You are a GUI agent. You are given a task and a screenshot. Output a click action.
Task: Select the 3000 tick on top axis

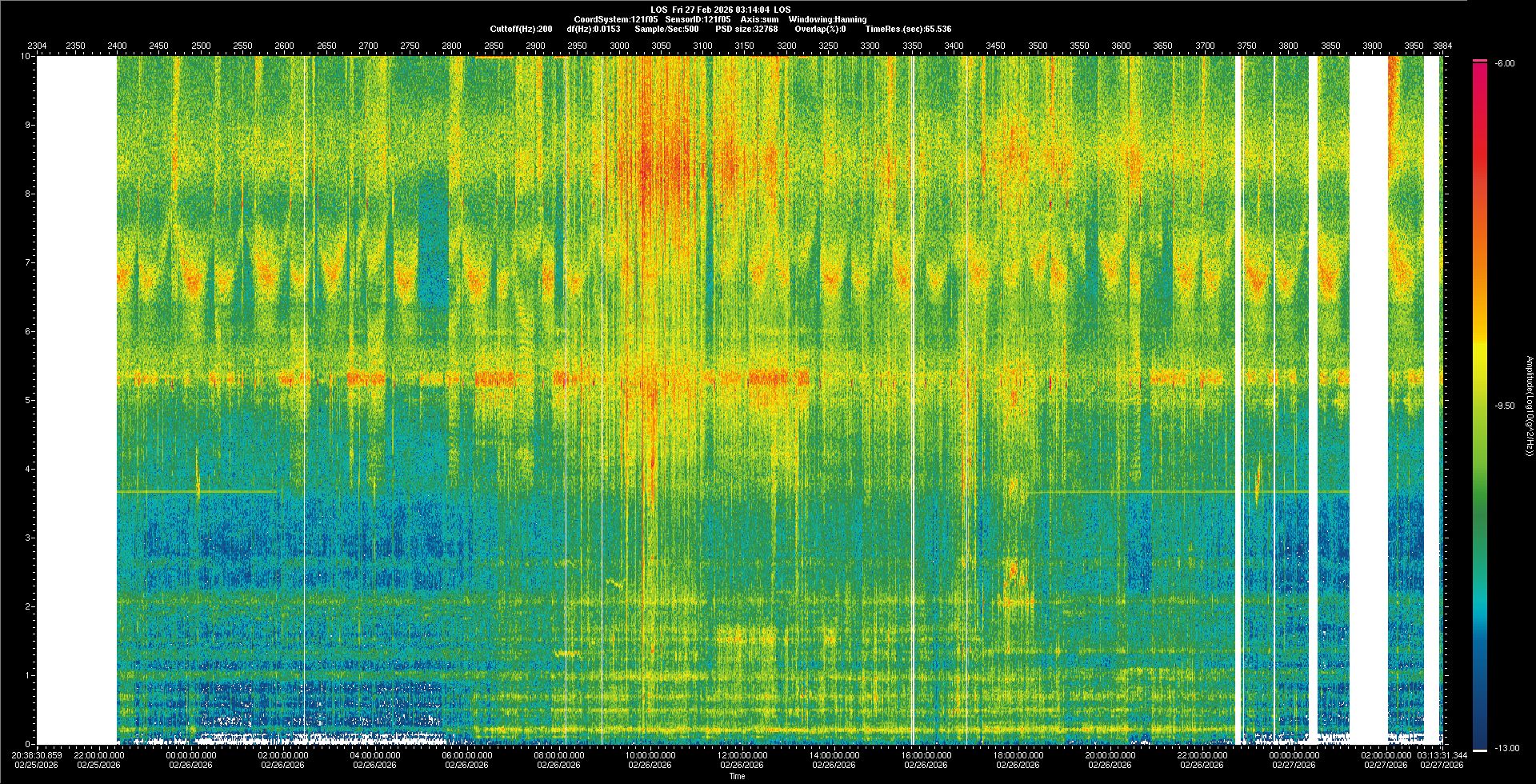pos(619,46)
